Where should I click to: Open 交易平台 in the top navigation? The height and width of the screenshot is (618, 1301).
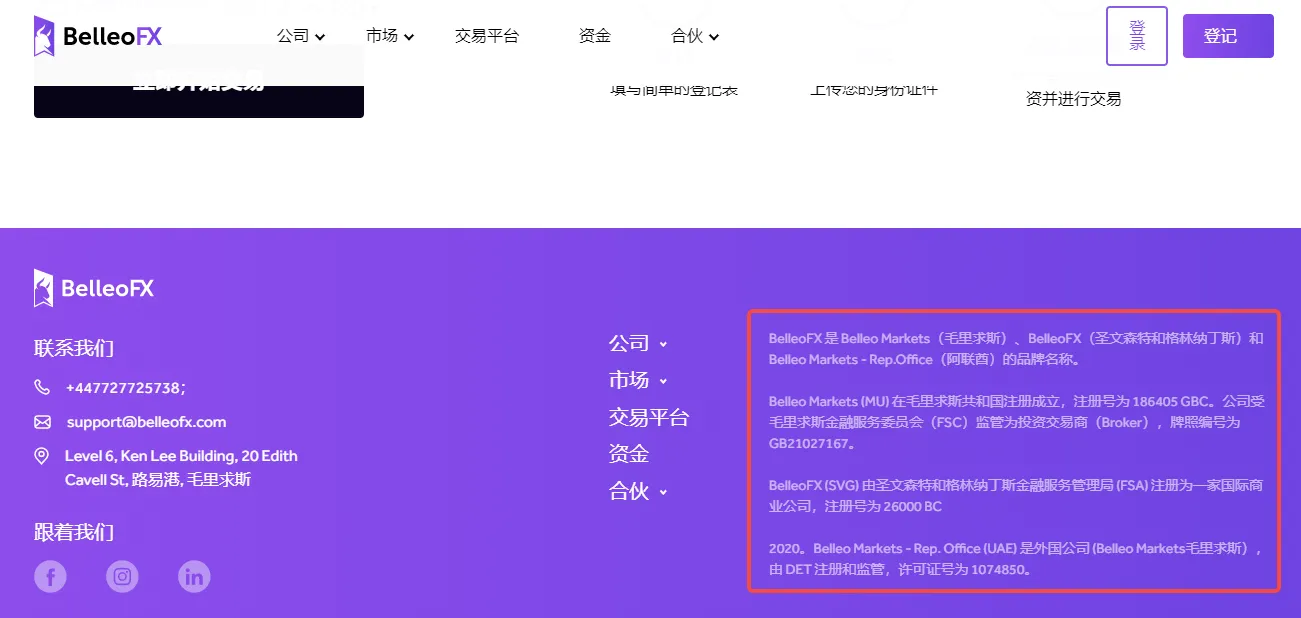click(x=487, y=36)
